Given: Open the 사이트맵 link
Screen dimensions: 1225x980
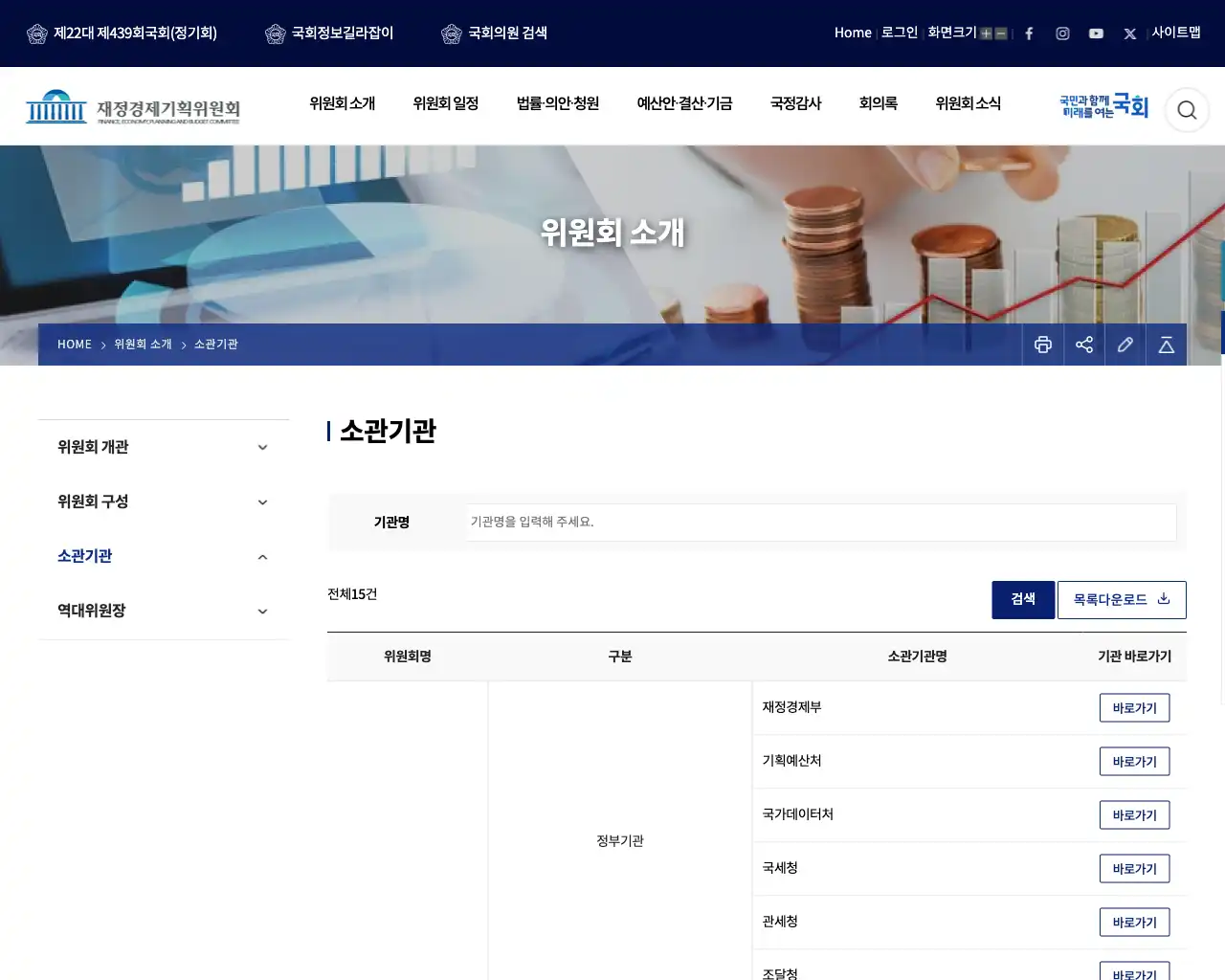Looking at the screenshot, I should pos(1176,33).
